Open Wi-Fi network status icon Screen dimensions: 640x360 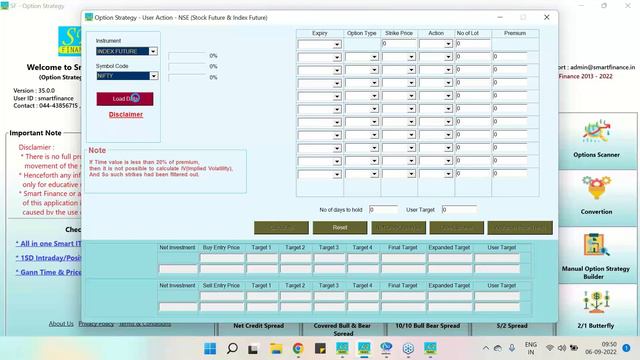[550, 348]
